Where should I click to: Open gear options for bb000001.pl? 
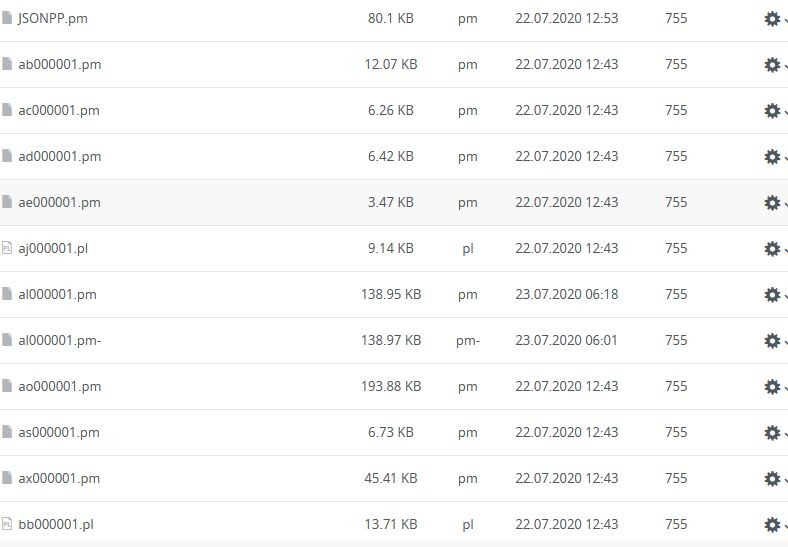click(x=772, y=525)
